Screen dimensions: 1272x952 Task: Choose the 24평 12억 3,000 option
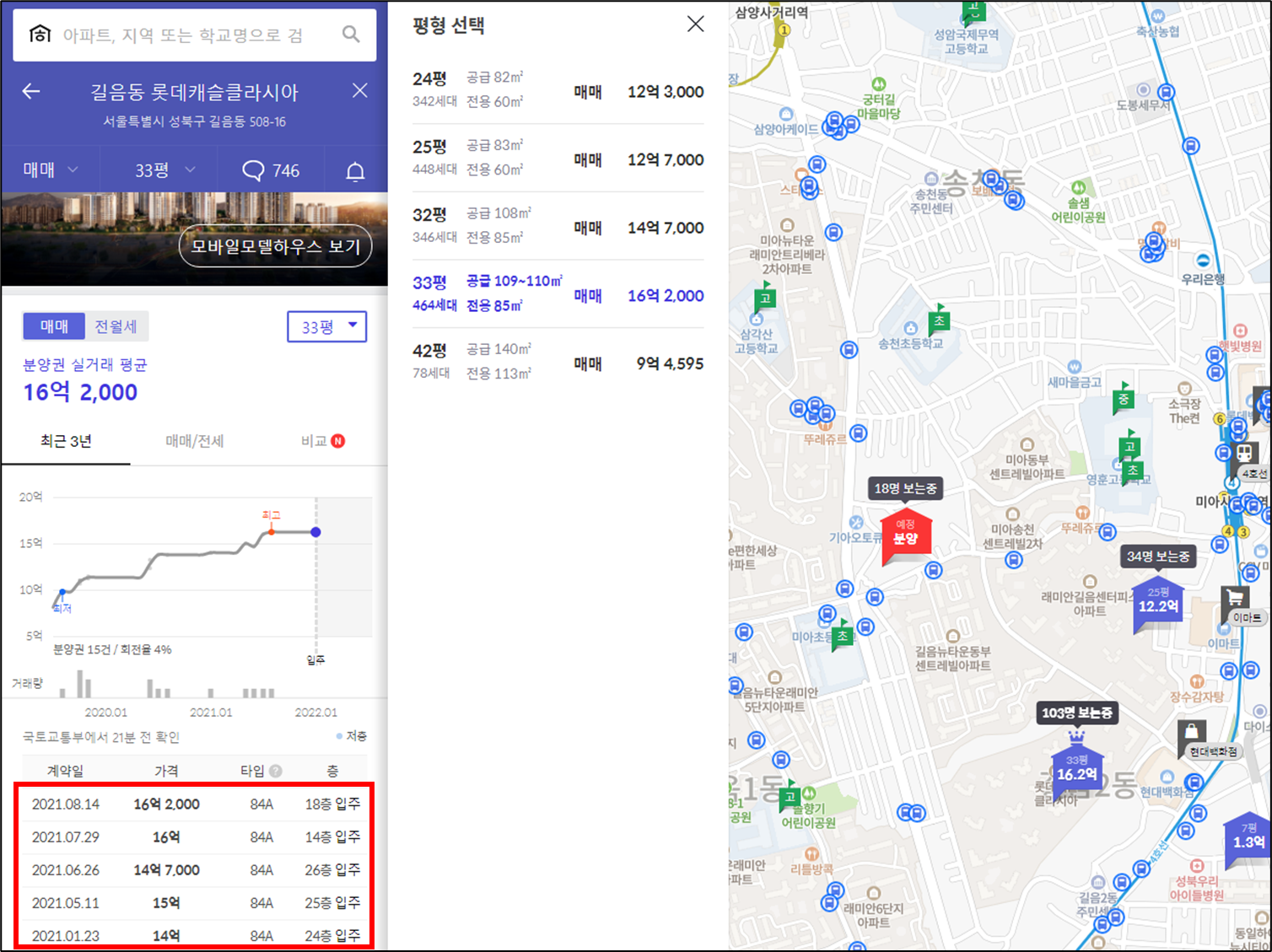pyautogui.click(x=558, y=90)
